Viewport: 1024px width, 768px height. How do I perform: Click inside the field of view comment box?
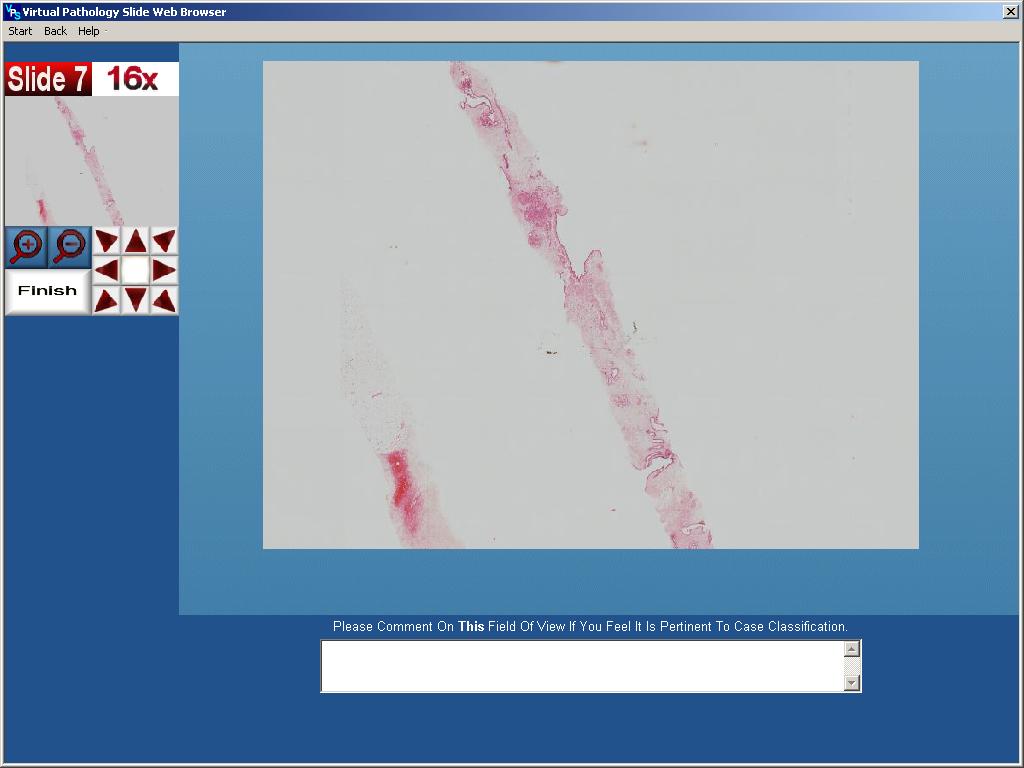click(x=582, y=666)
